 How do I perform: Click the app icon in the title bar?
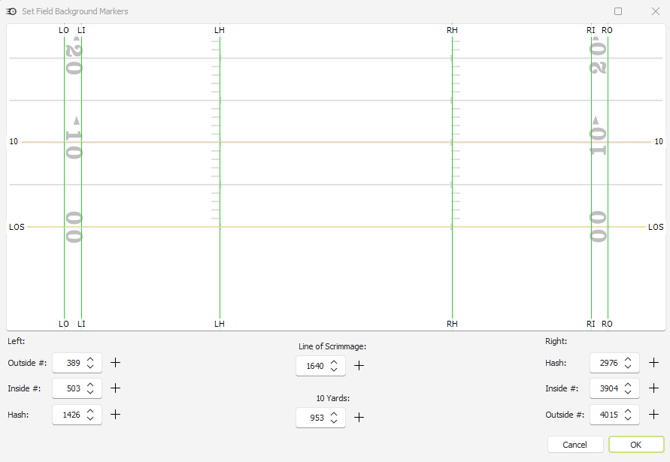(12, 11)
